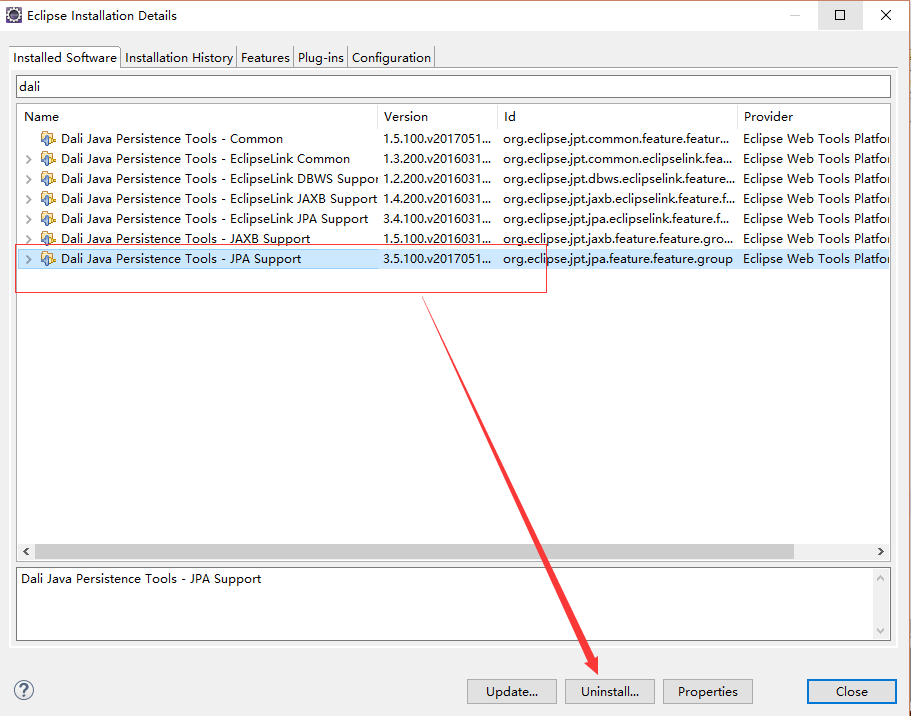Select the EclipseLink JPA Support entry
Screen dimensions: 911x716
215,219
